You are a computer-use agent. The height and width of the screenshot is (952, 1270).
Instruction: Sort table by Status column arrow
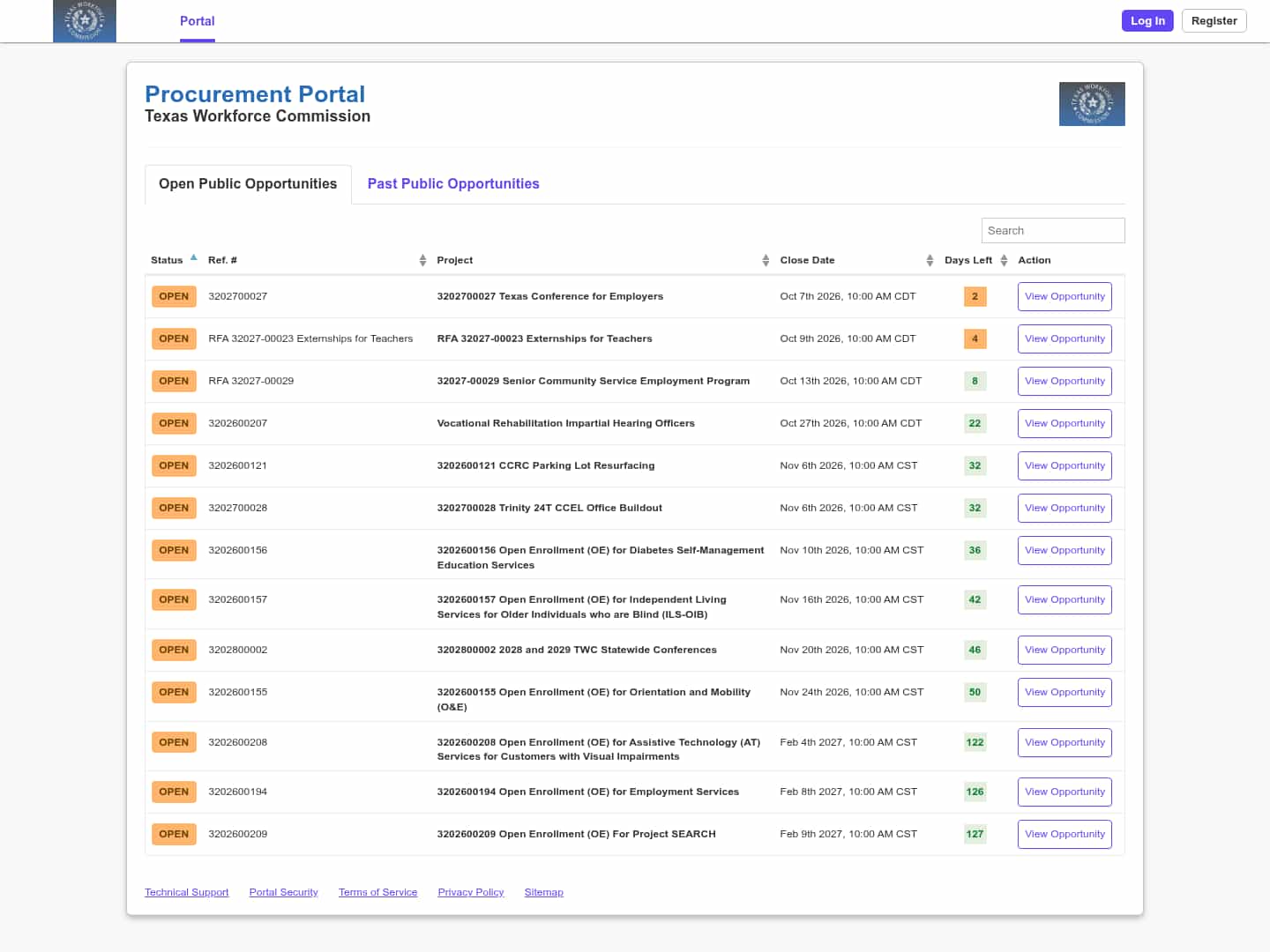(193, 258)
